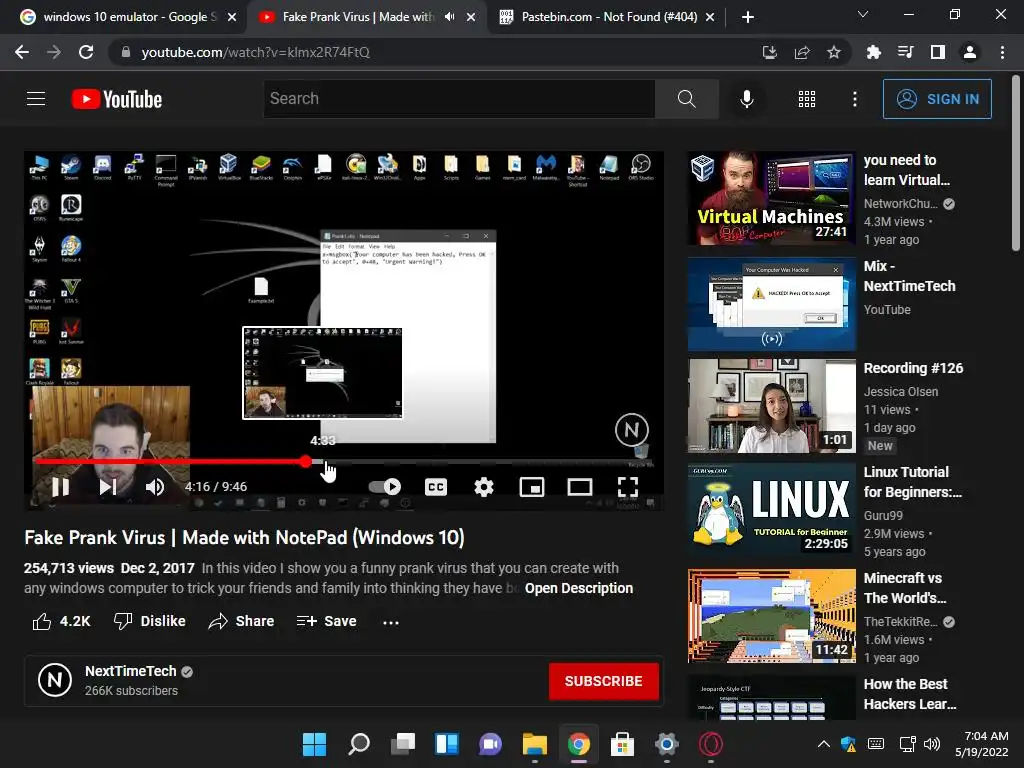Go to YouTube home via logo
This screenshot has height=768, width=1024.
117,99
